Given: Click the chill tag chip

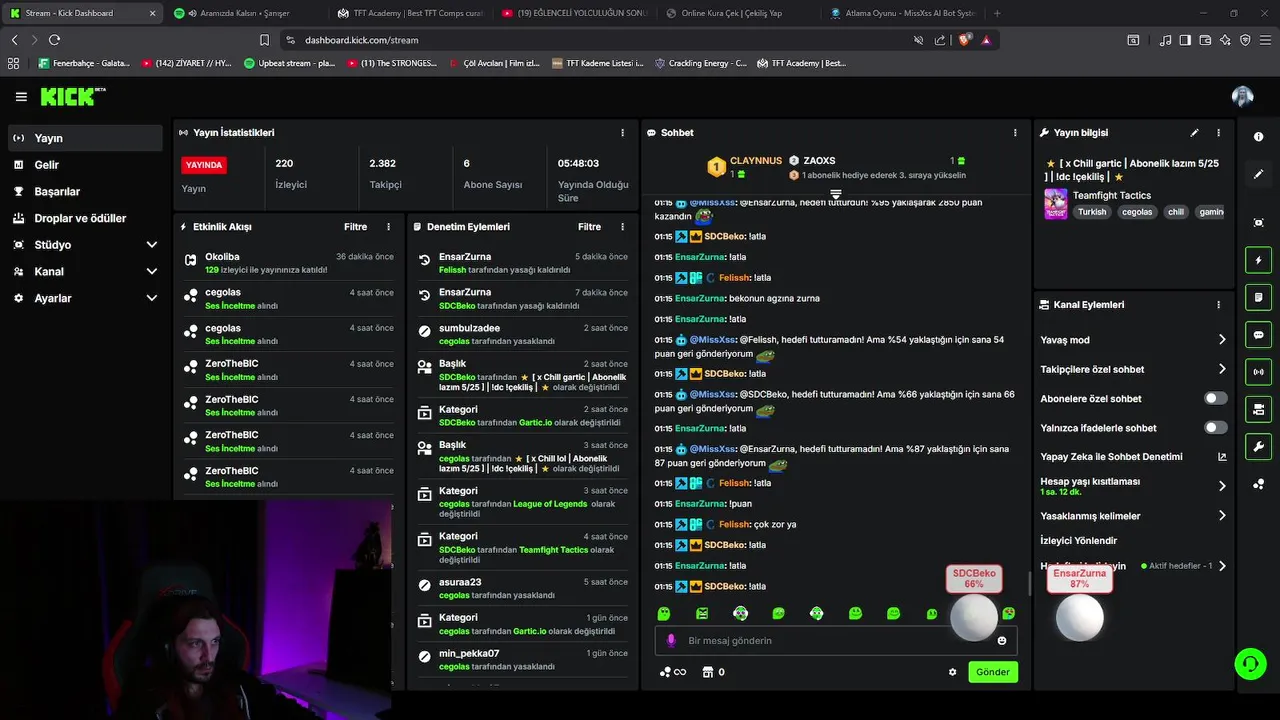Looking at the screenshot, I should 1176,212.
